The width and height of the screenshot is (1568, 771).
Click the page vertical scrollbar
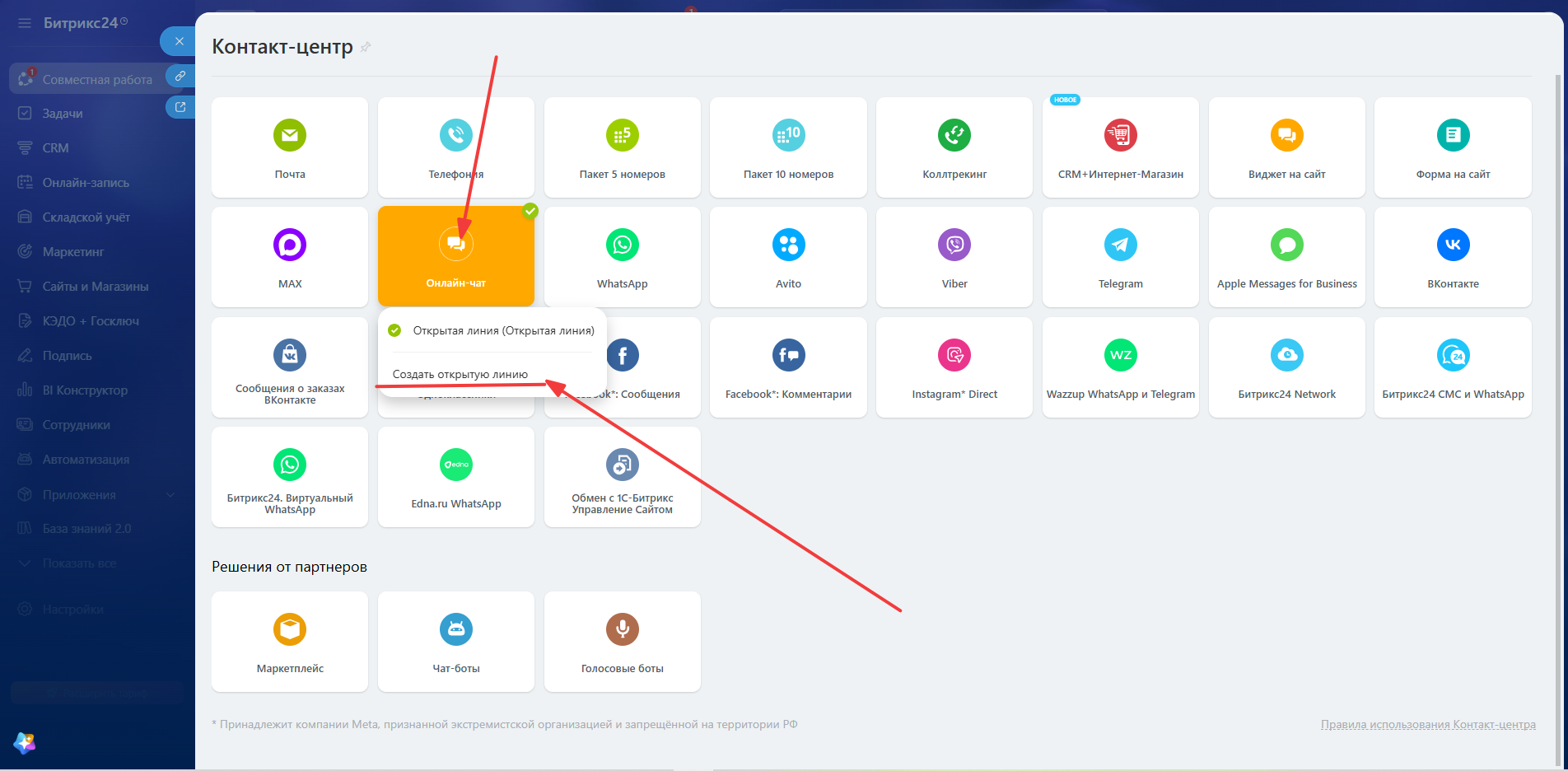point(1558,420)
